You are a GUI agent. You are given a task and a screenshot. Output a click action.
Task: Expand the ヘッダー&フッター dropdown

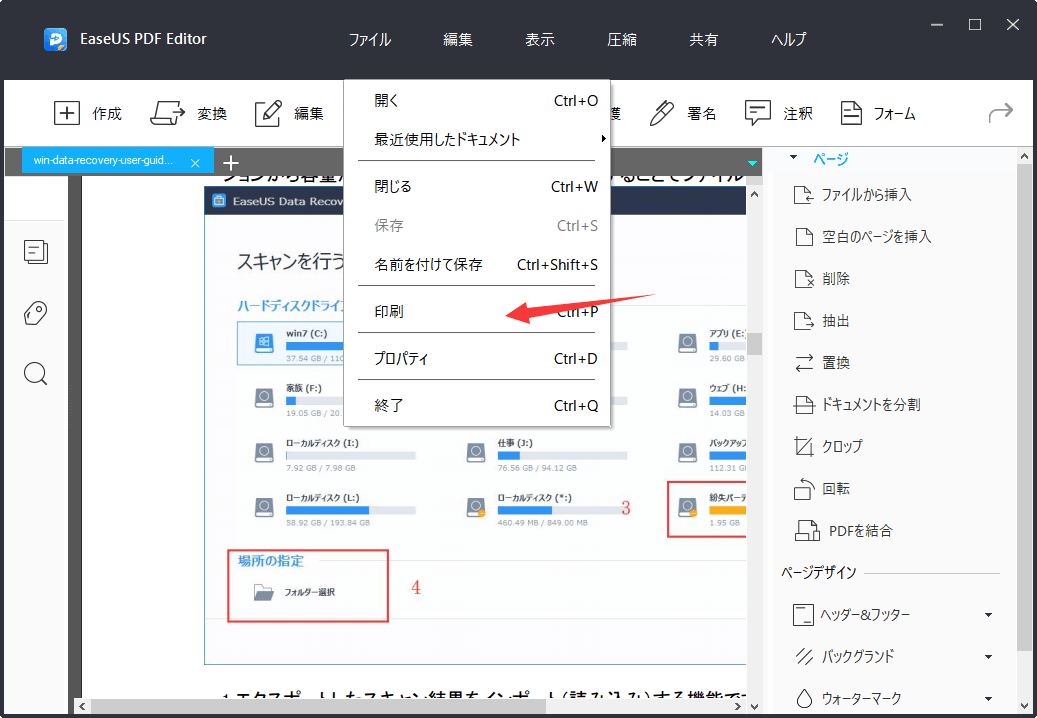pos(988,615)
